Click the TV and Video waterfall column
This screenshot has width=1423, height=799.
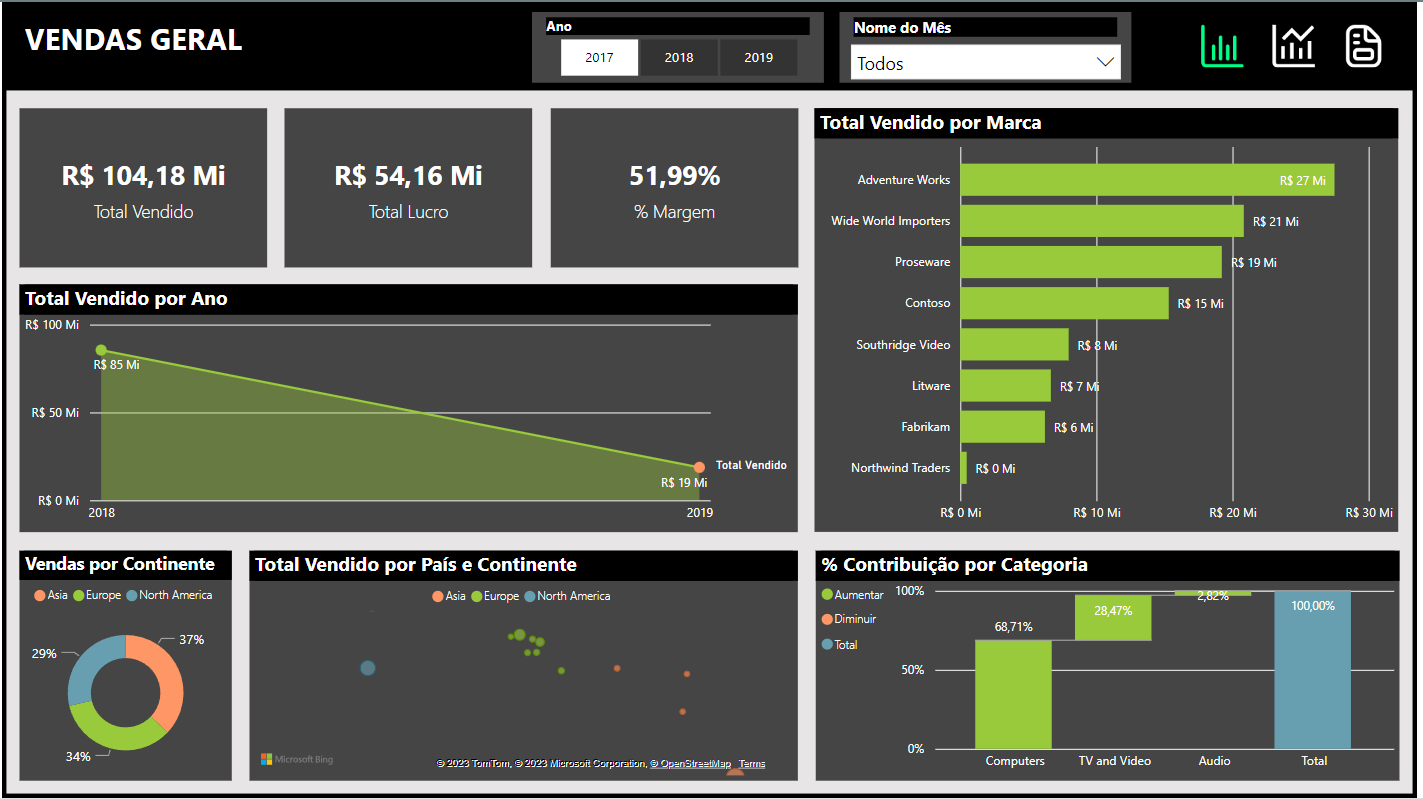click(x=1113, y=618)
